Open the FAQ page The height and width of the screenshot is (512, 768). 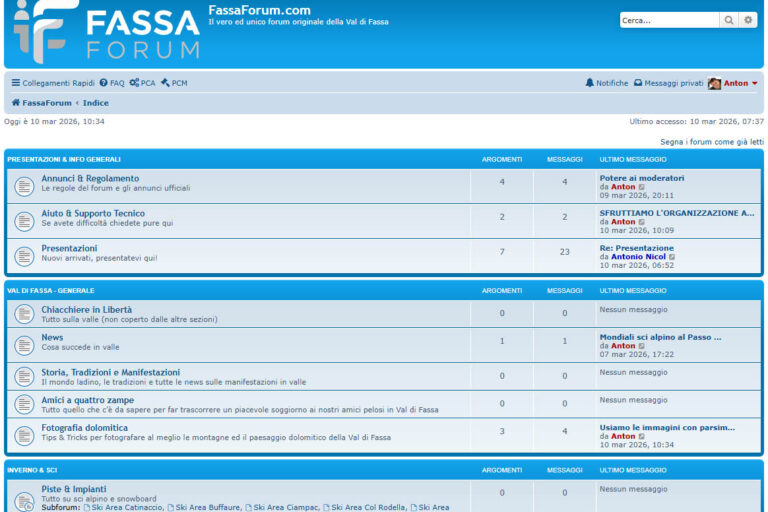[x=111, y=83]
